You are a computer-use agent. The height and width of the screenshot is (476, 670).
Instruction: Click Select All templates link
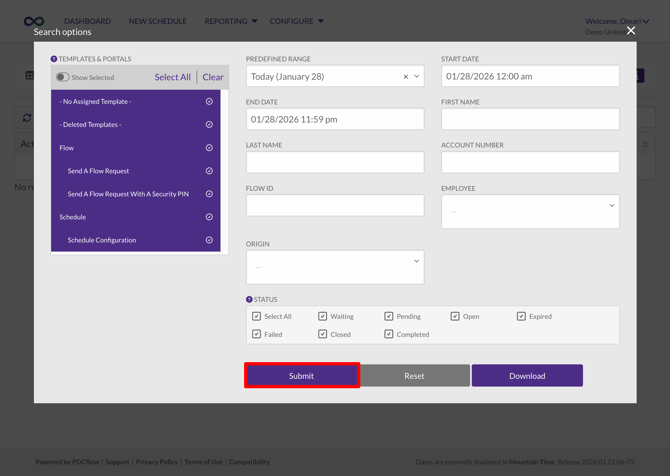click(x=173, y=77)
